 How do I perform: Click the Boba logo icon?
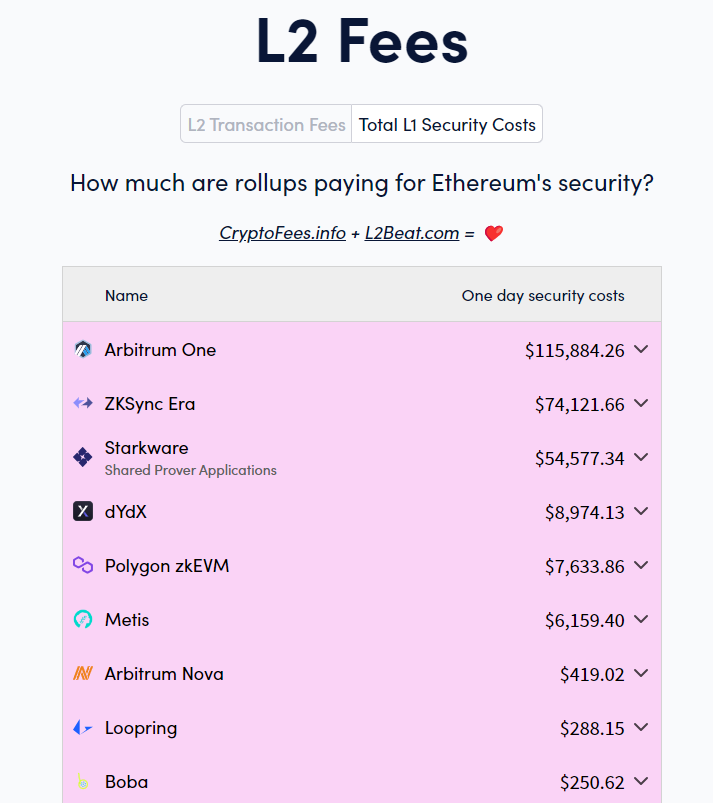(83, 781)
